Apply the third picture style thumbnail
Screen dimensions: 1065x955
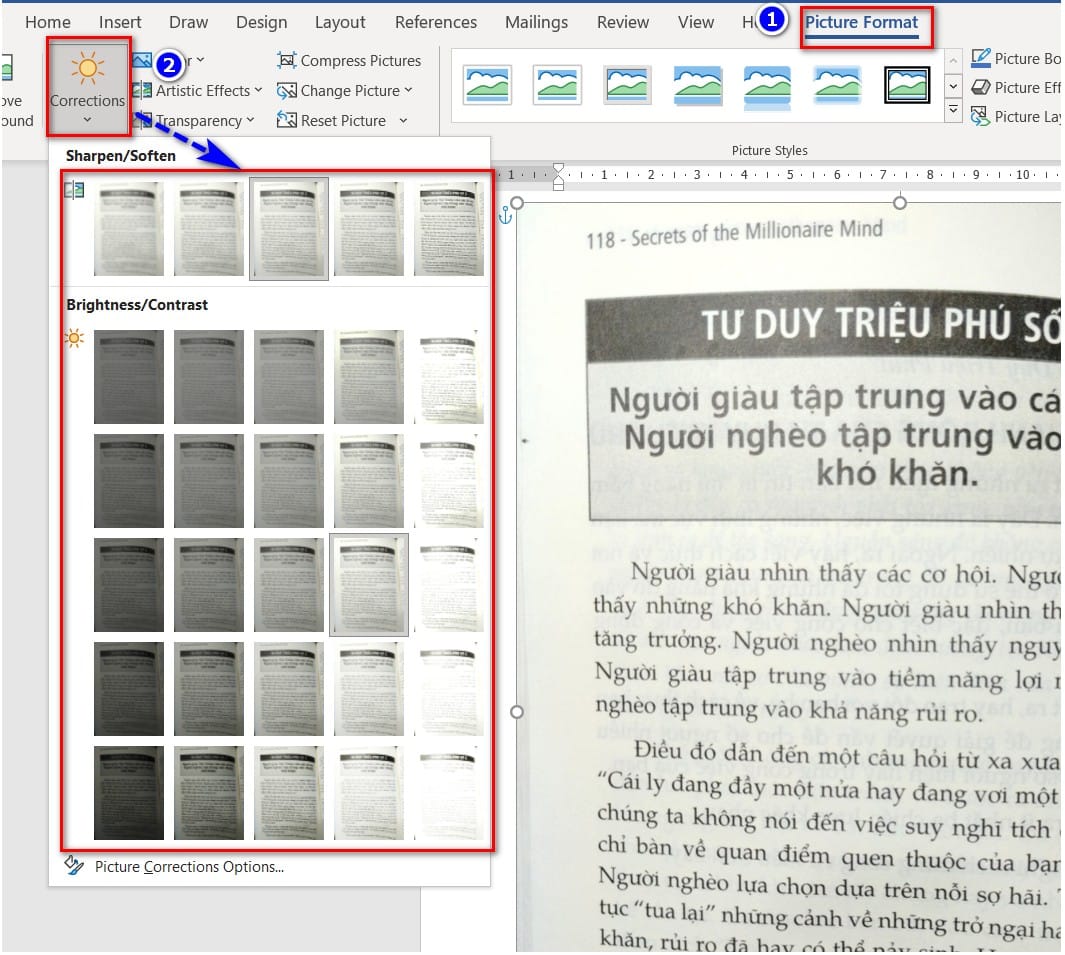(628, 85)
